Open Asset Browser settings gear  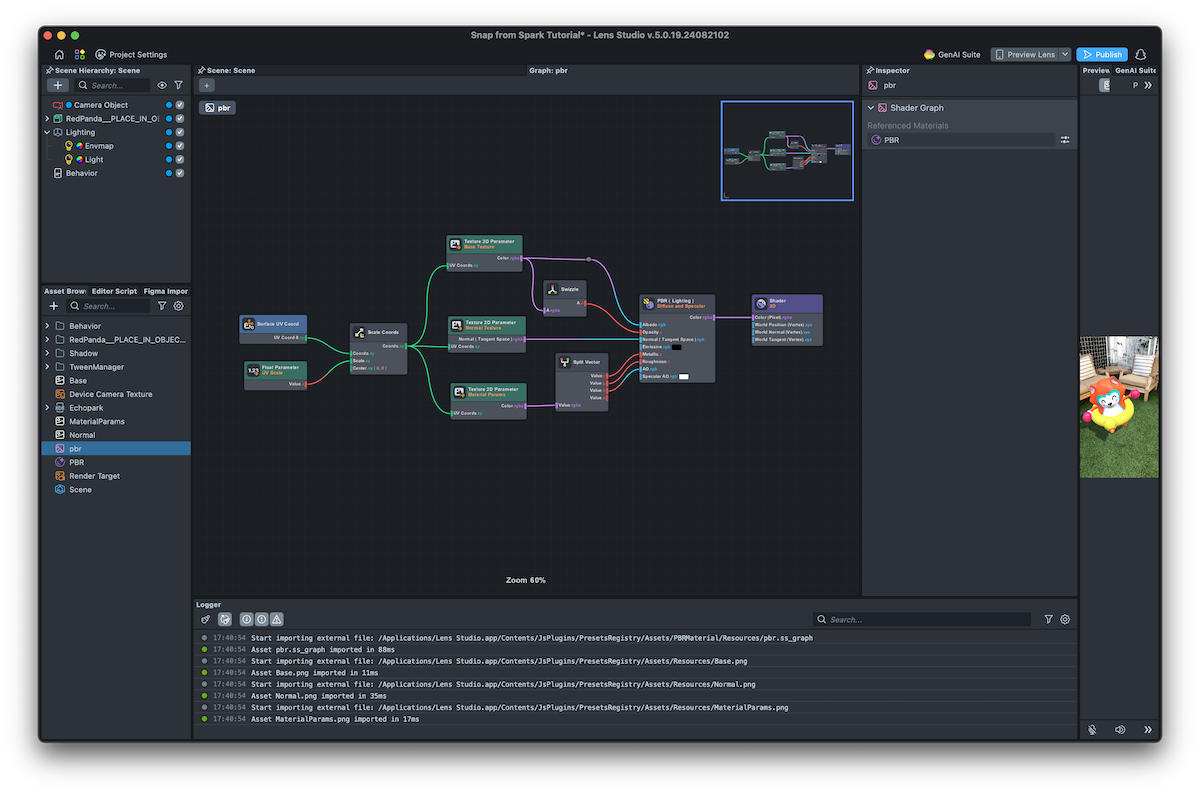click(x=179, y=306)
